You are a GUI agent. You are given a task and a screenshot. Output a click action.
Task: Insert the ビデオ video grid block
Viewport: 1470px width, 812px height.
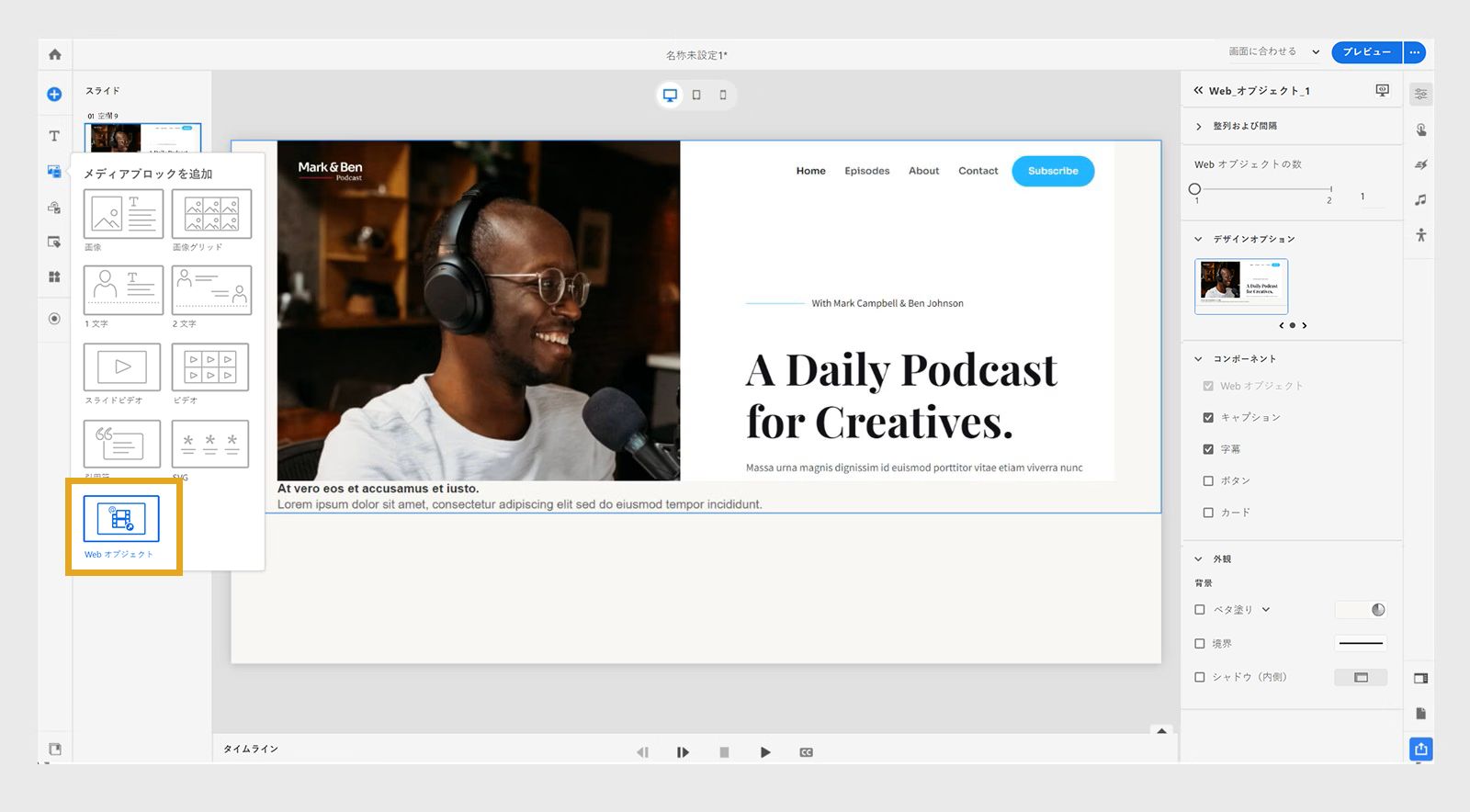coord(210,367)
